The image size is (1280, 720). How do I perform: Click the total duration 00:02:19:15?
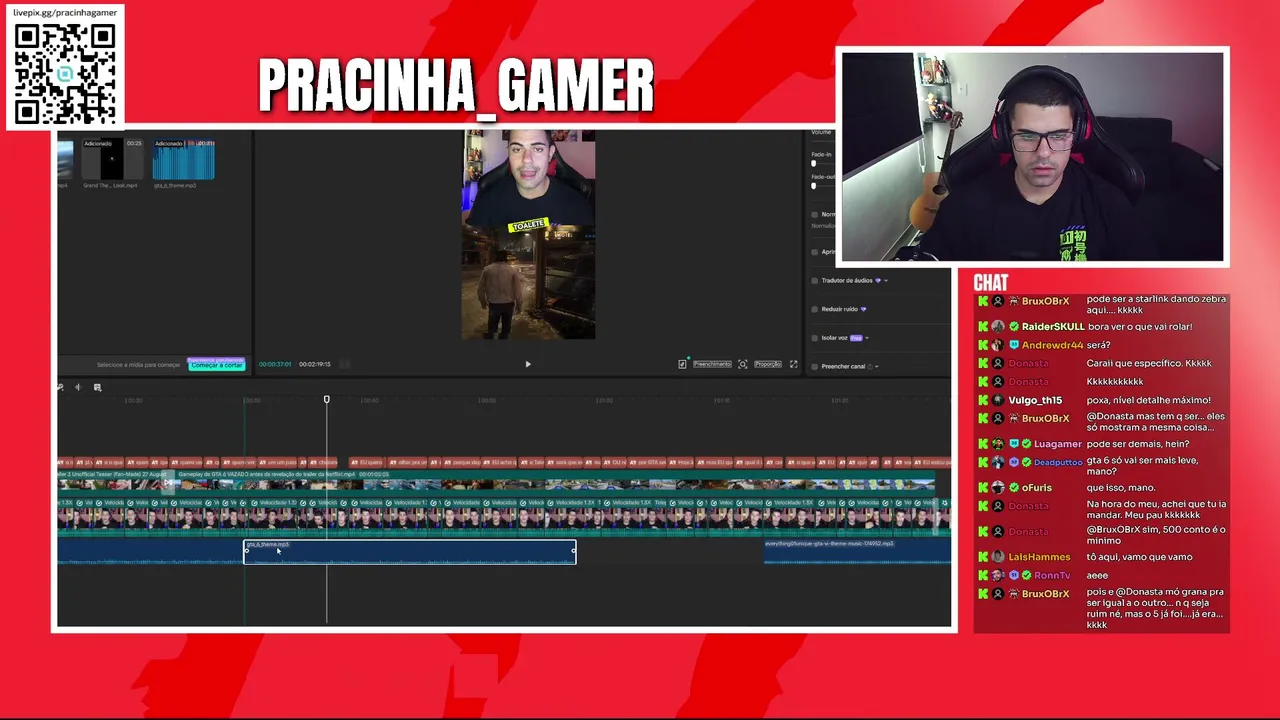click(314, 364)
